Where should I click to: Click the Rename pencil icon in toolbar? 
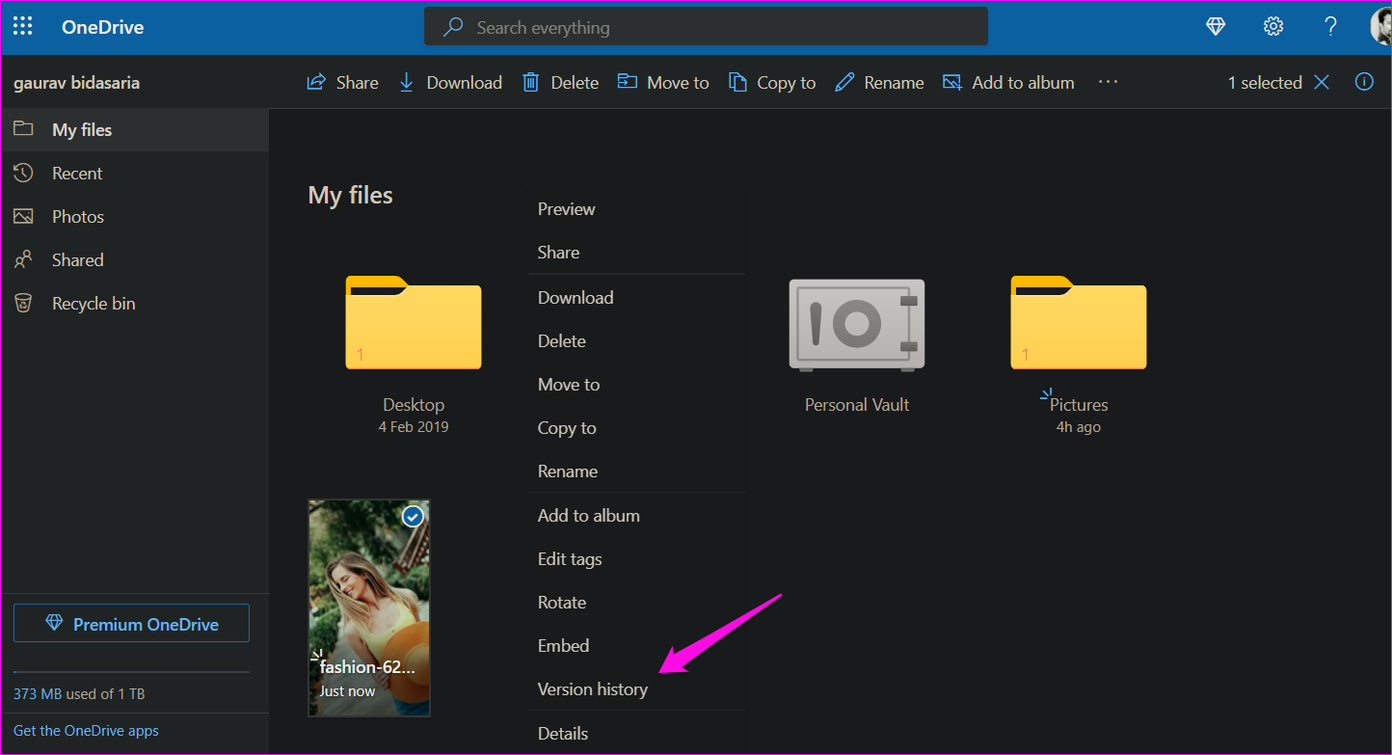click(845, 82)
